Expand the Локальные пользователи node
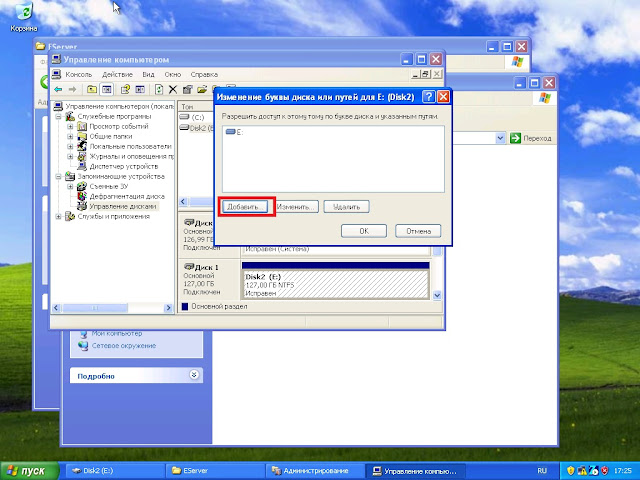Viewport: 640px width, 480px height. (70, 146)
